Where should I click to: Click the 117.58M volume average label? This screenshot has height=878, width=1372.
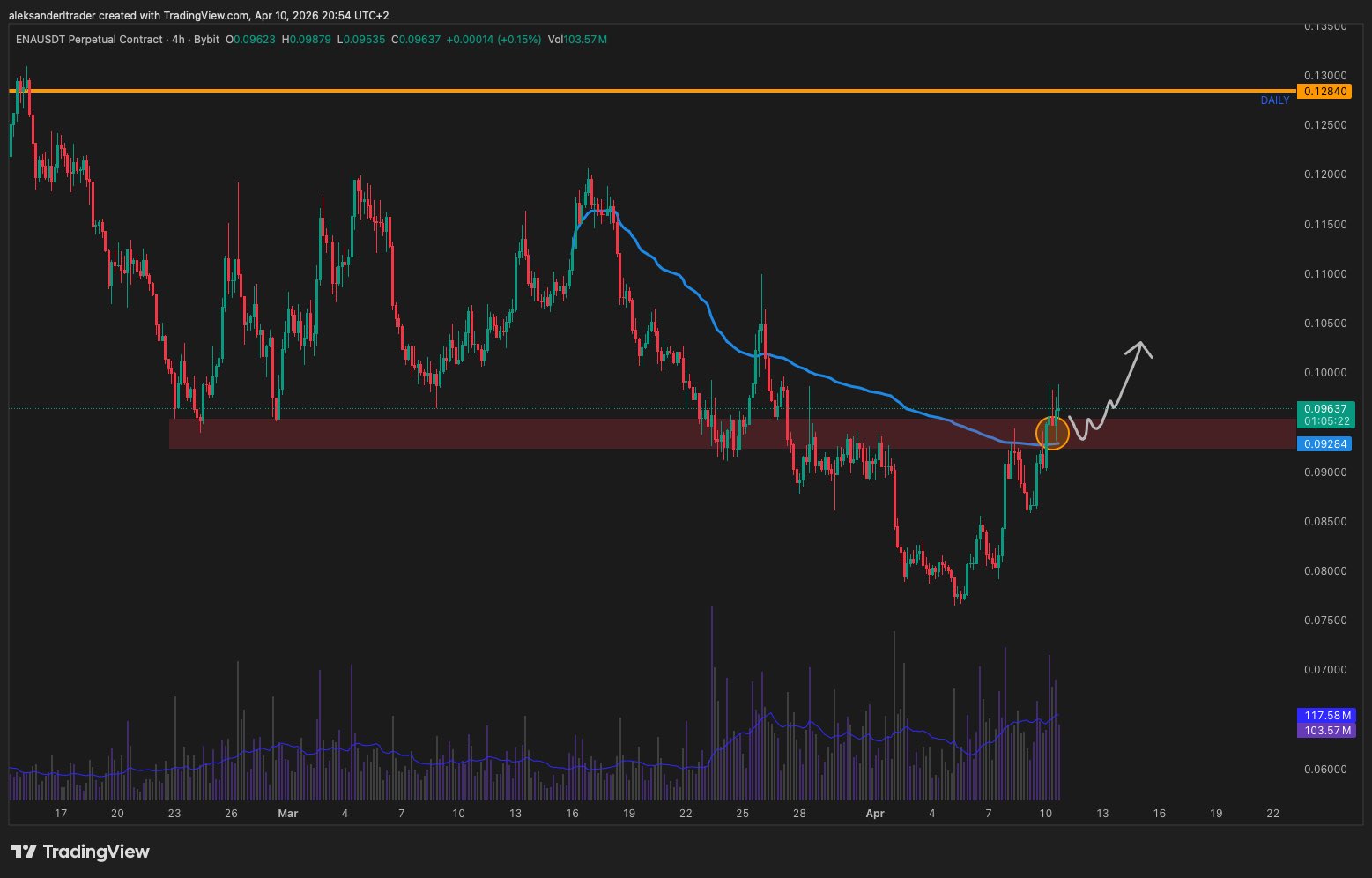[1324, 716]
